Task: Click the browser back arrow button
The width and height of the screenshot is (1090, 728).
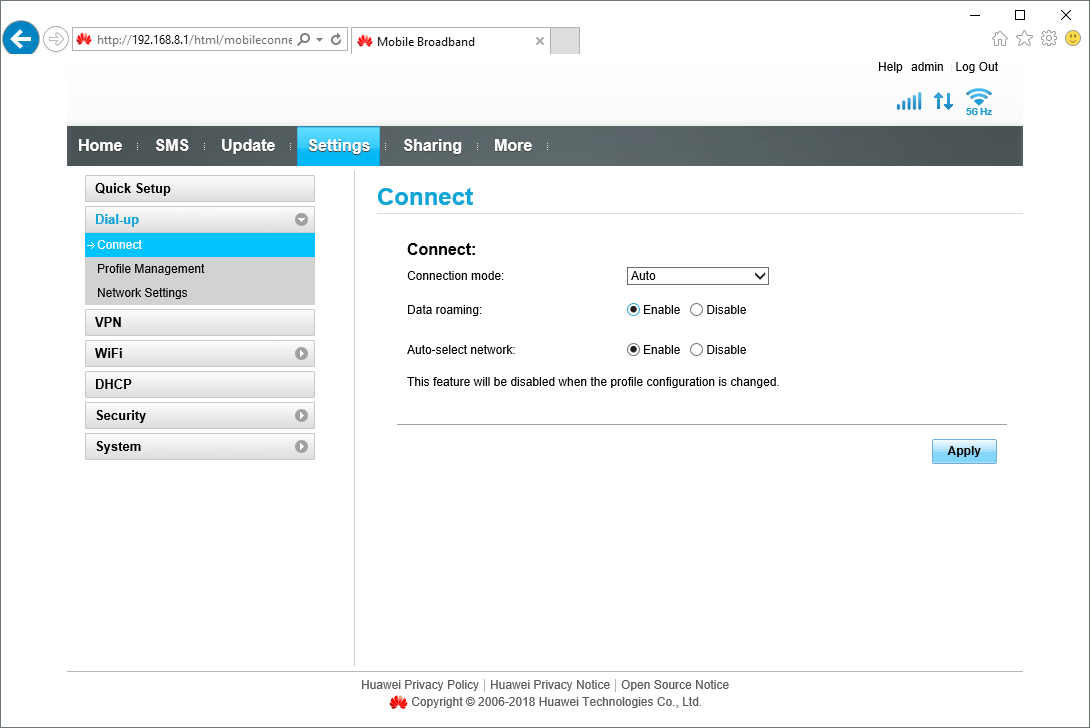Action: point(21,40)
